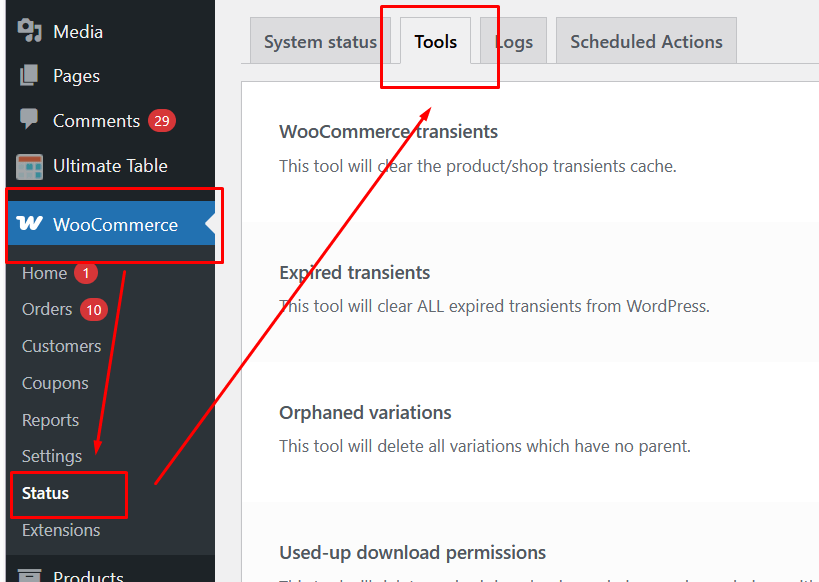The height and width of the screenshot is (582, 819).
Task: Click the Reports link
Action: pos(50,420)
